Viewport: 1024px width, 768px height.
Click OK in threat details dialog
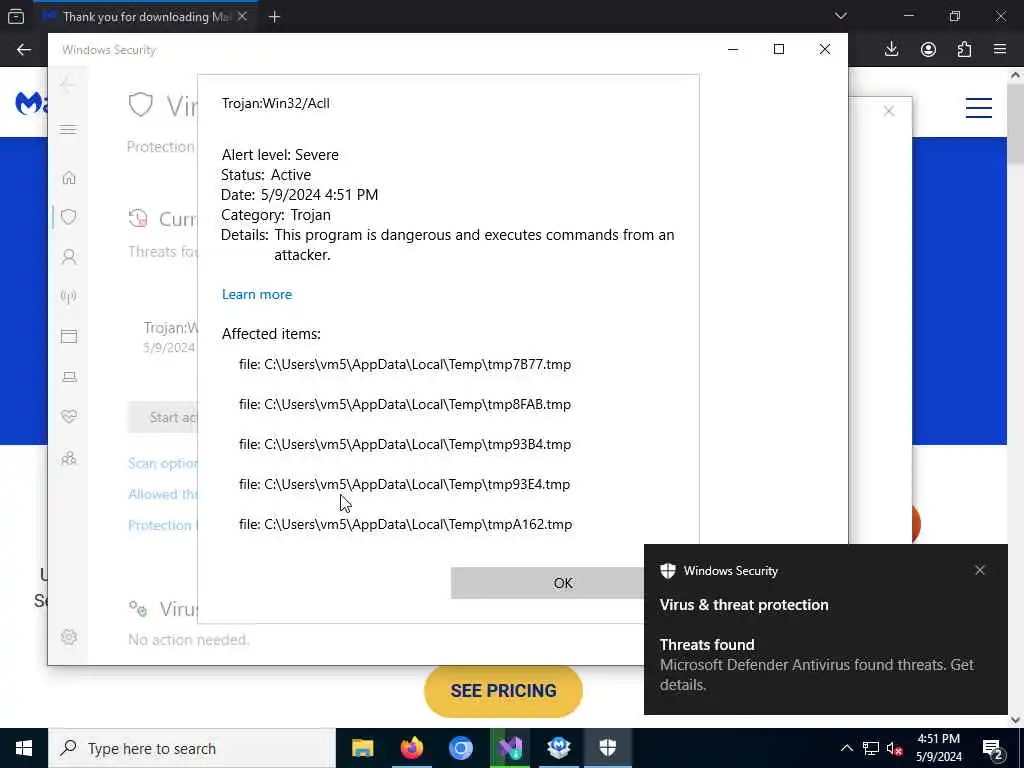547,583
